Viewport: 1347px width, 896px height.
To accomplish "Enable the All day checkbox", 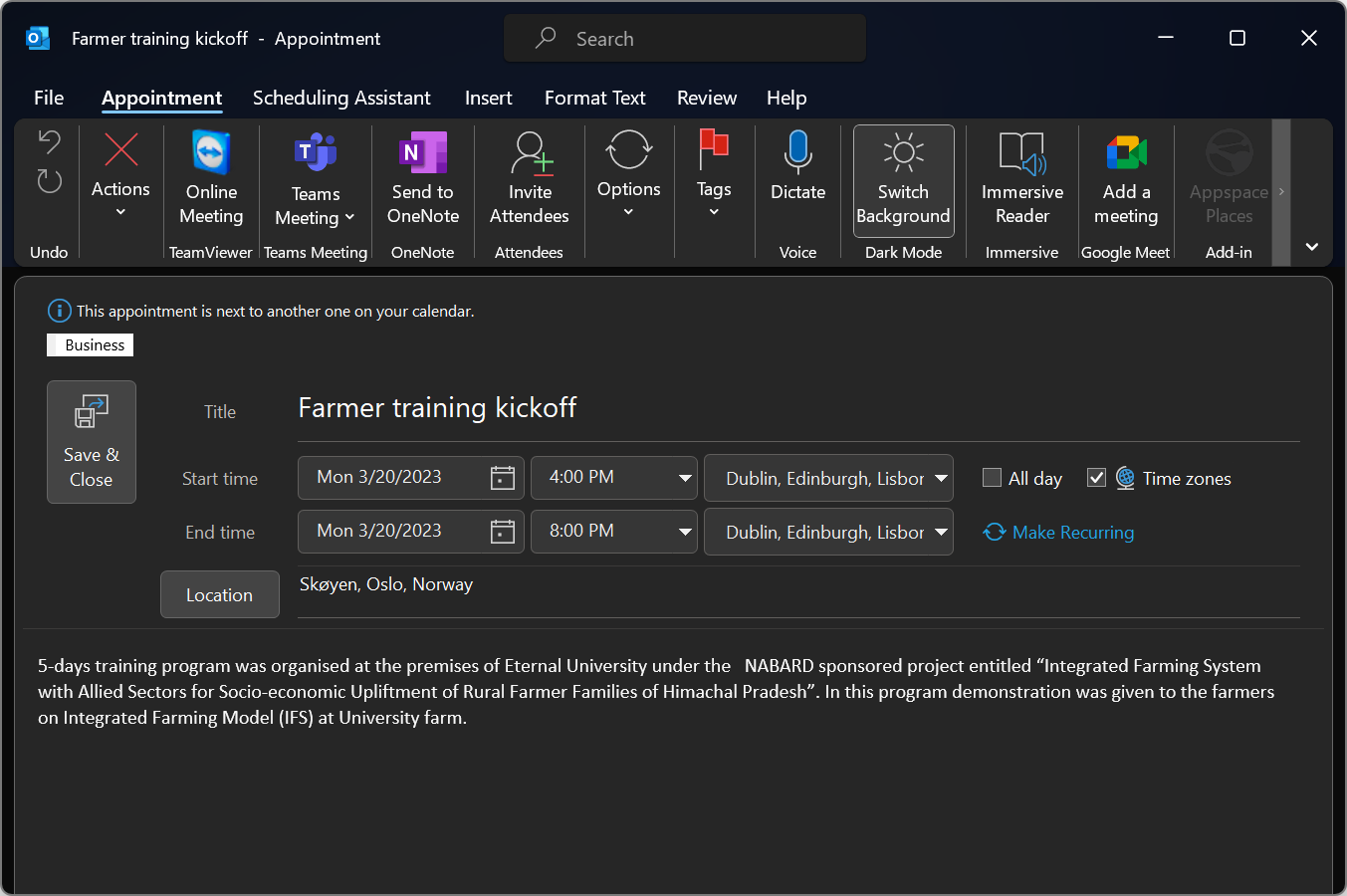I will 992,478.
